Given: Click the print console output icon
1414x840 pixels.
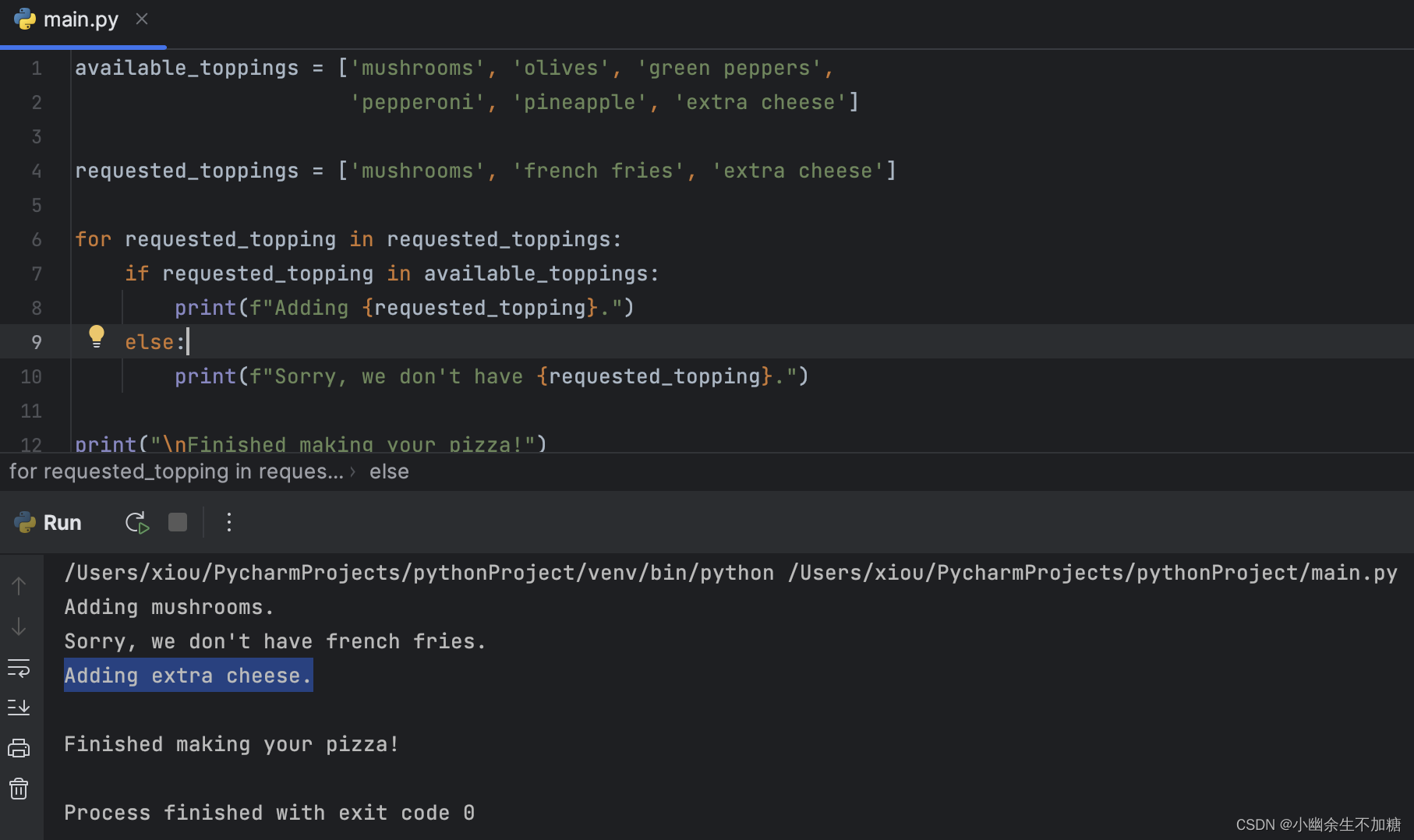Looking at the screenshot, I should [19, 749].
